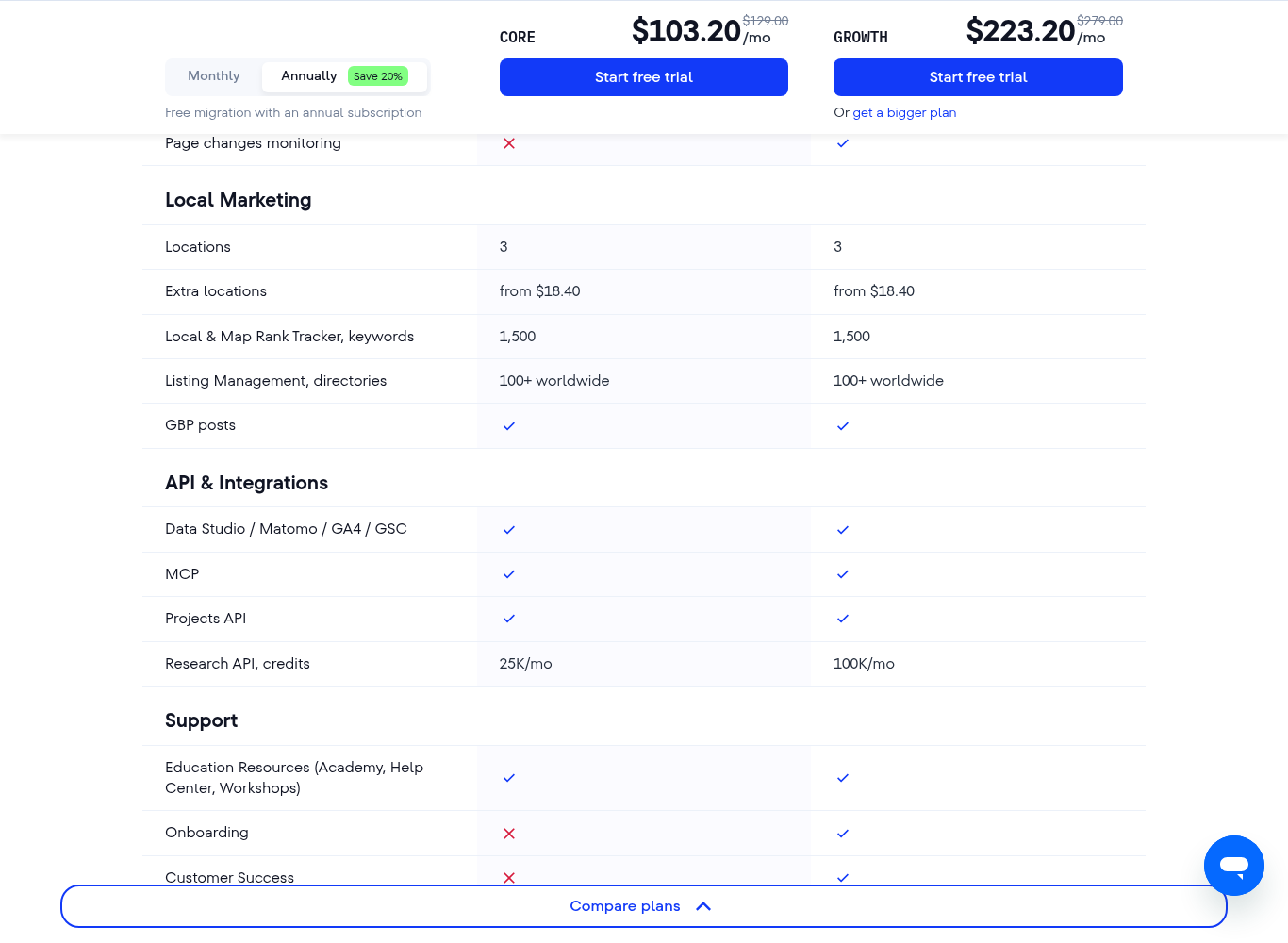Start free trial for Growth plan
This screenshot has width=1288, height=943.
point(978,77)
